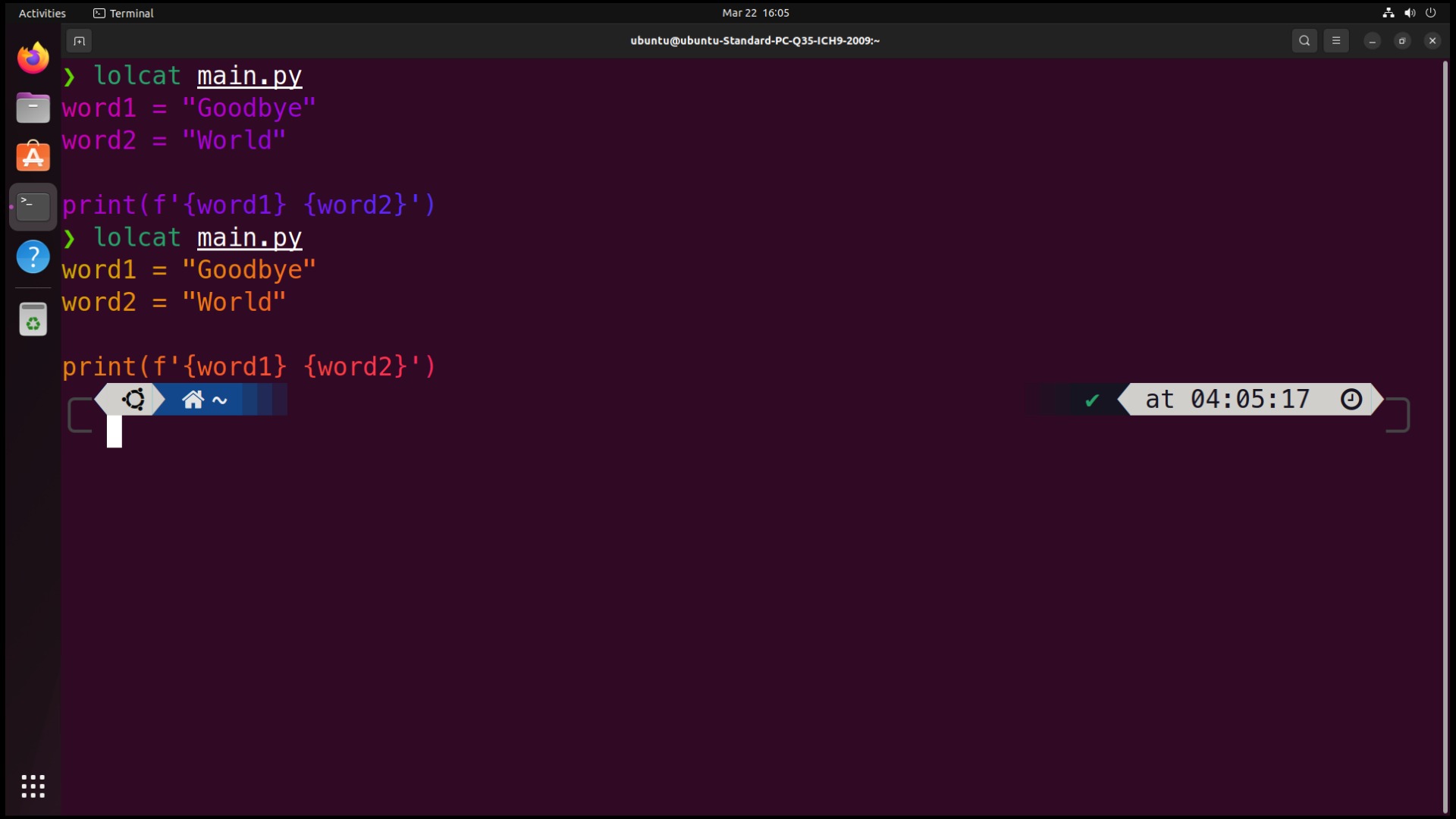Viewport: 1456px width, 819px height.
Task: Click the red print(f'...') line
Action: [249, 366]
